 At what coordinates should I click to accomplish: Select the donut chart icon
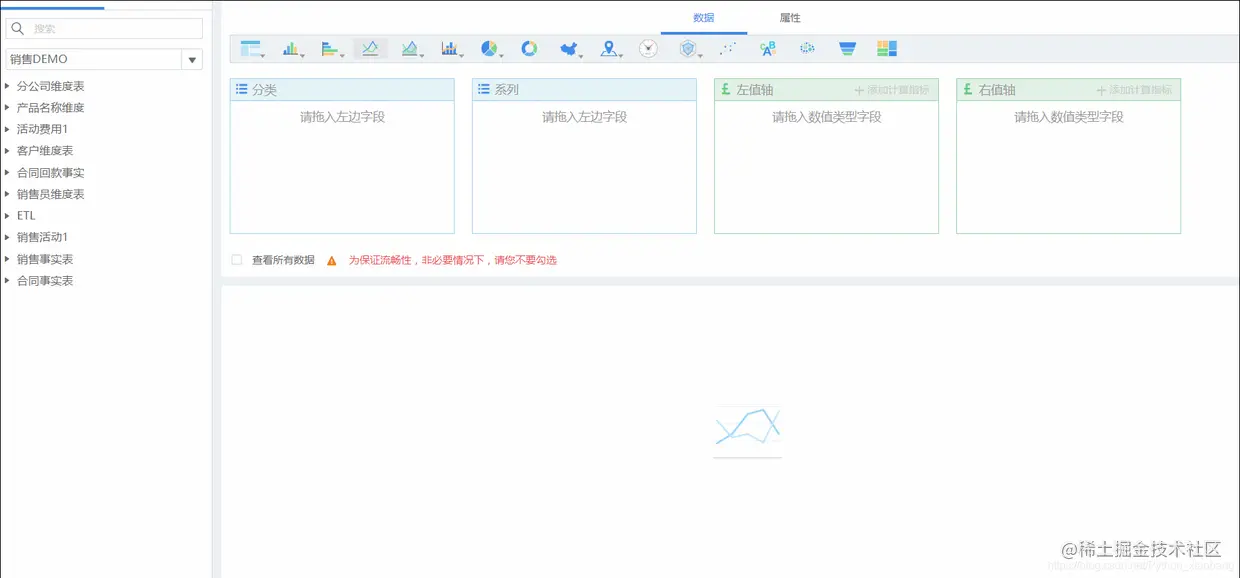click(x=529, y=49)
